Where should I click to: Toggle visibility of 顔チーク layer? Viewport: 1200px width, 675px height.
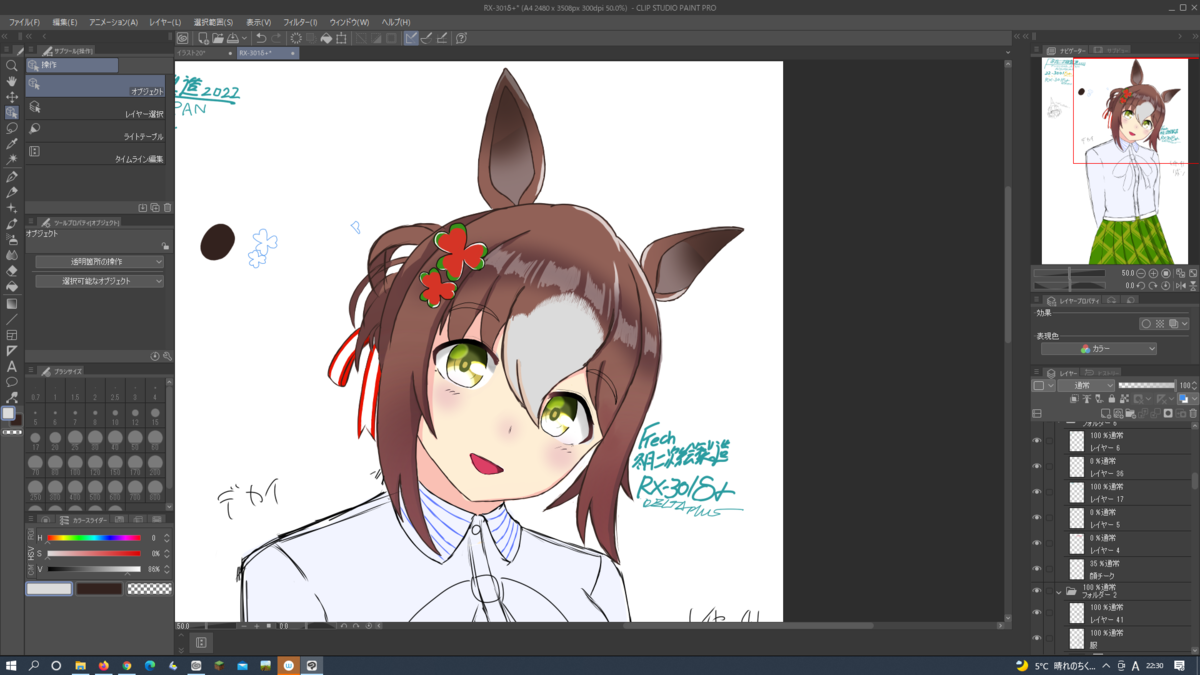pyautogui.click(x=1036, y=569)
